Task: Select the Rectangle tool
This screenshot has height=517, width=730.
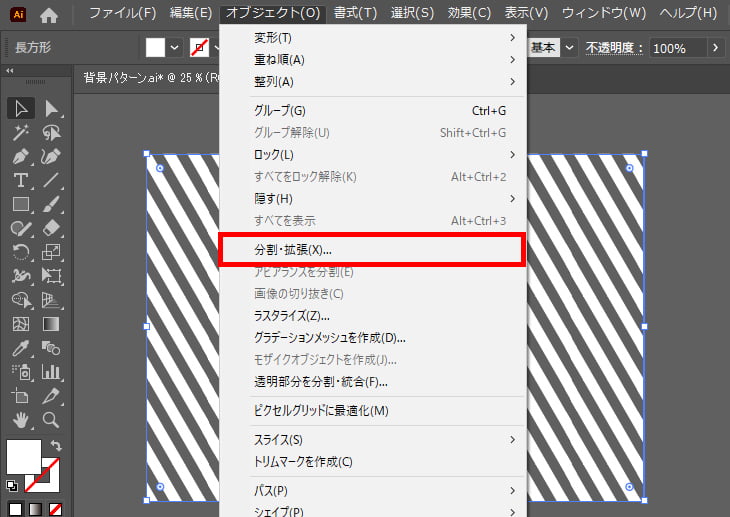Action: click(21, 204)
